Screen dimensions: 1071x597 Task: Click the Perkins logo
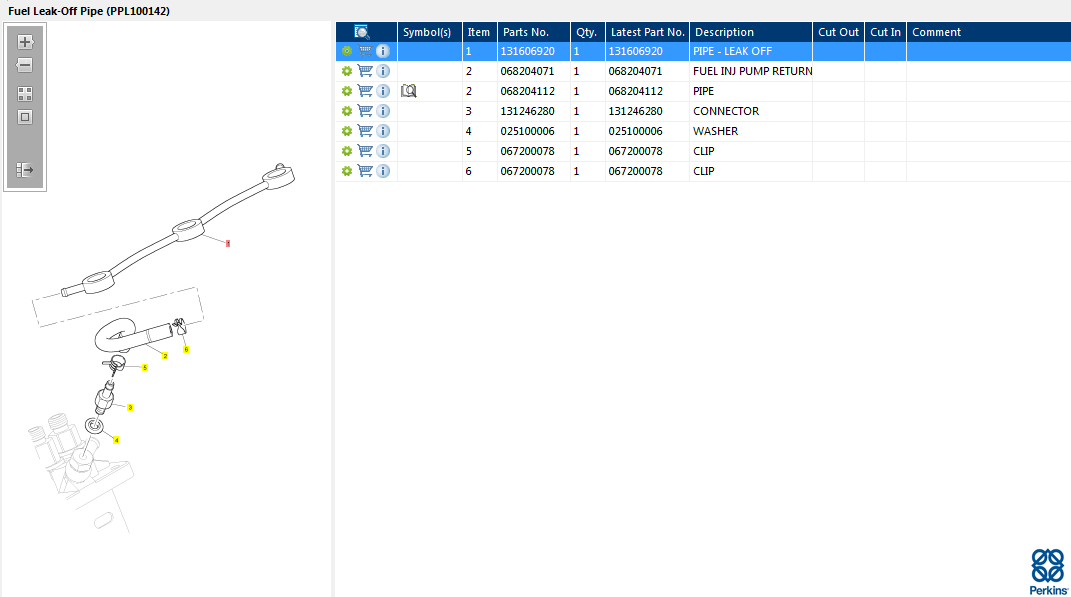pos(1048,572)
